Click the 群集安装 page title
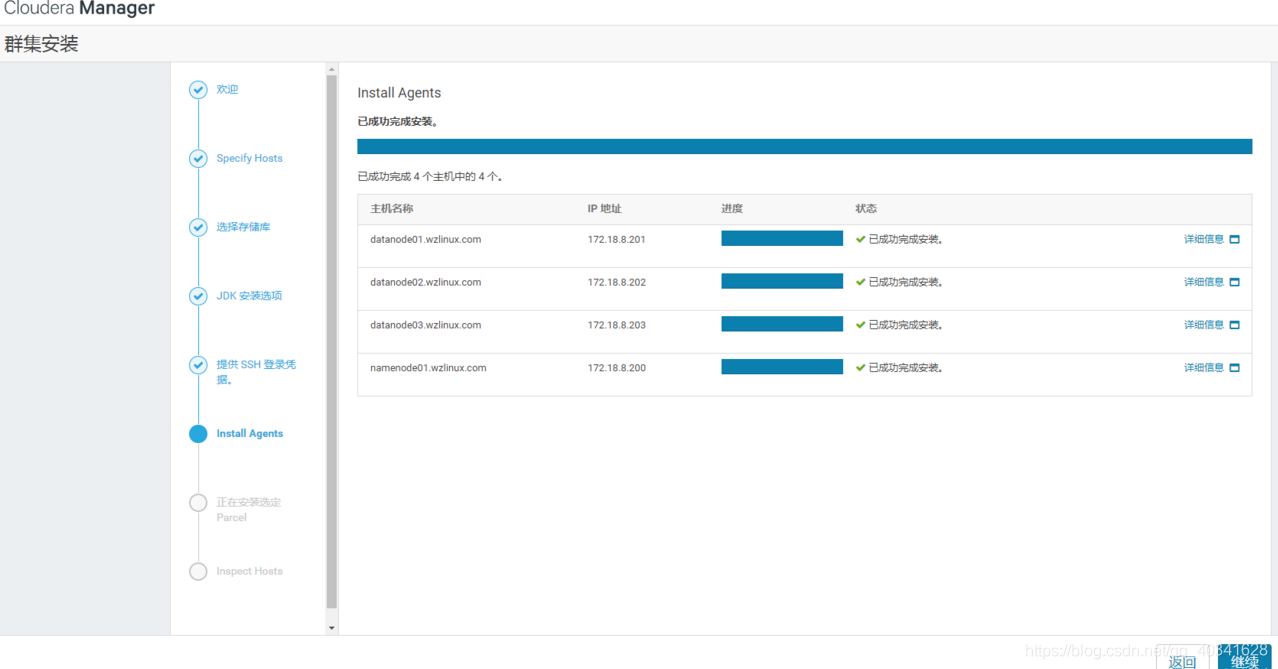Viewport: 1278px width, 669px height. click(x=41, y=44)
